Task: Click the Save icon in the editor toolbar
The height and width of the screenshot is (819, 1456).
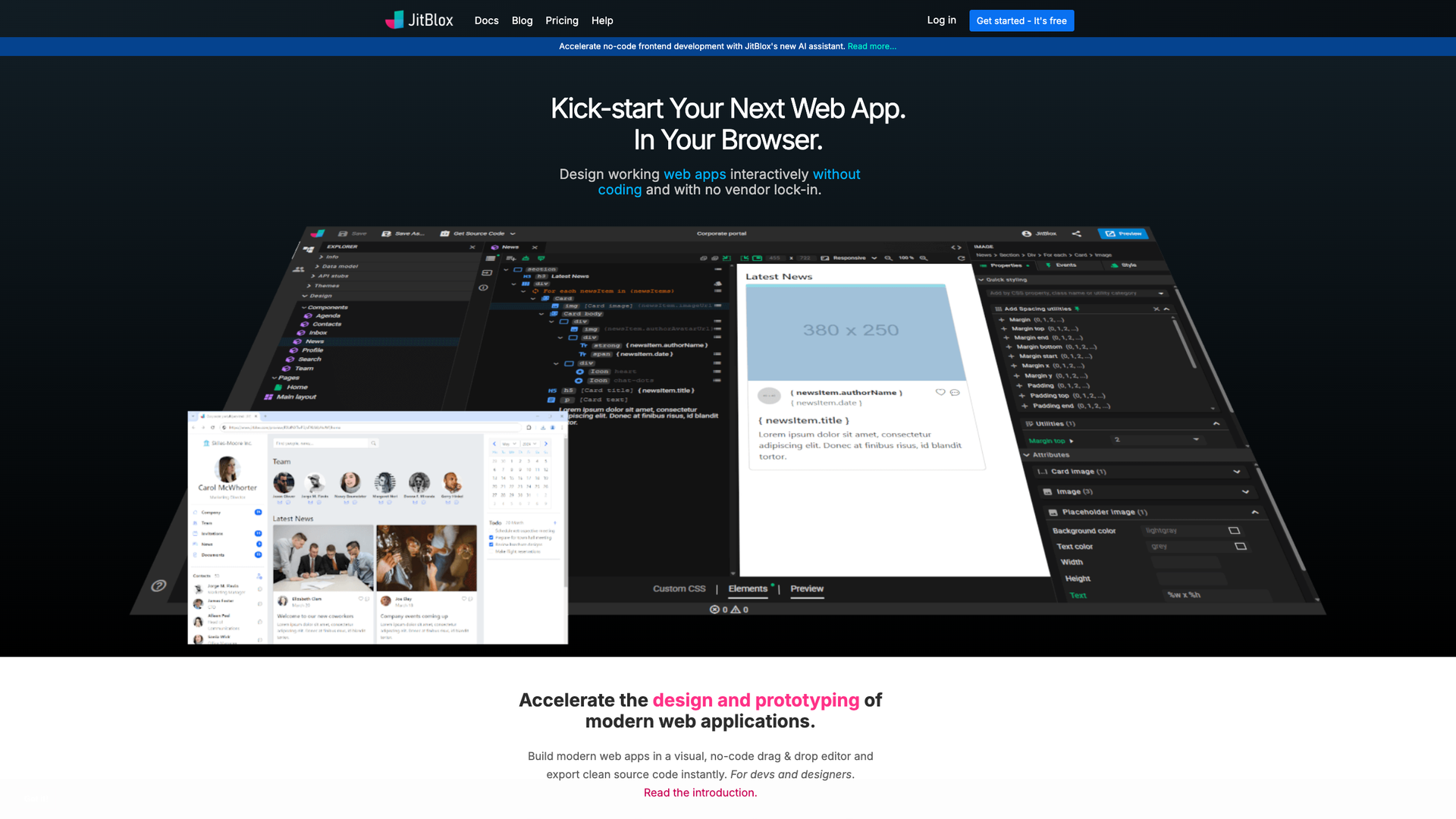Action: tap(341, 234)
